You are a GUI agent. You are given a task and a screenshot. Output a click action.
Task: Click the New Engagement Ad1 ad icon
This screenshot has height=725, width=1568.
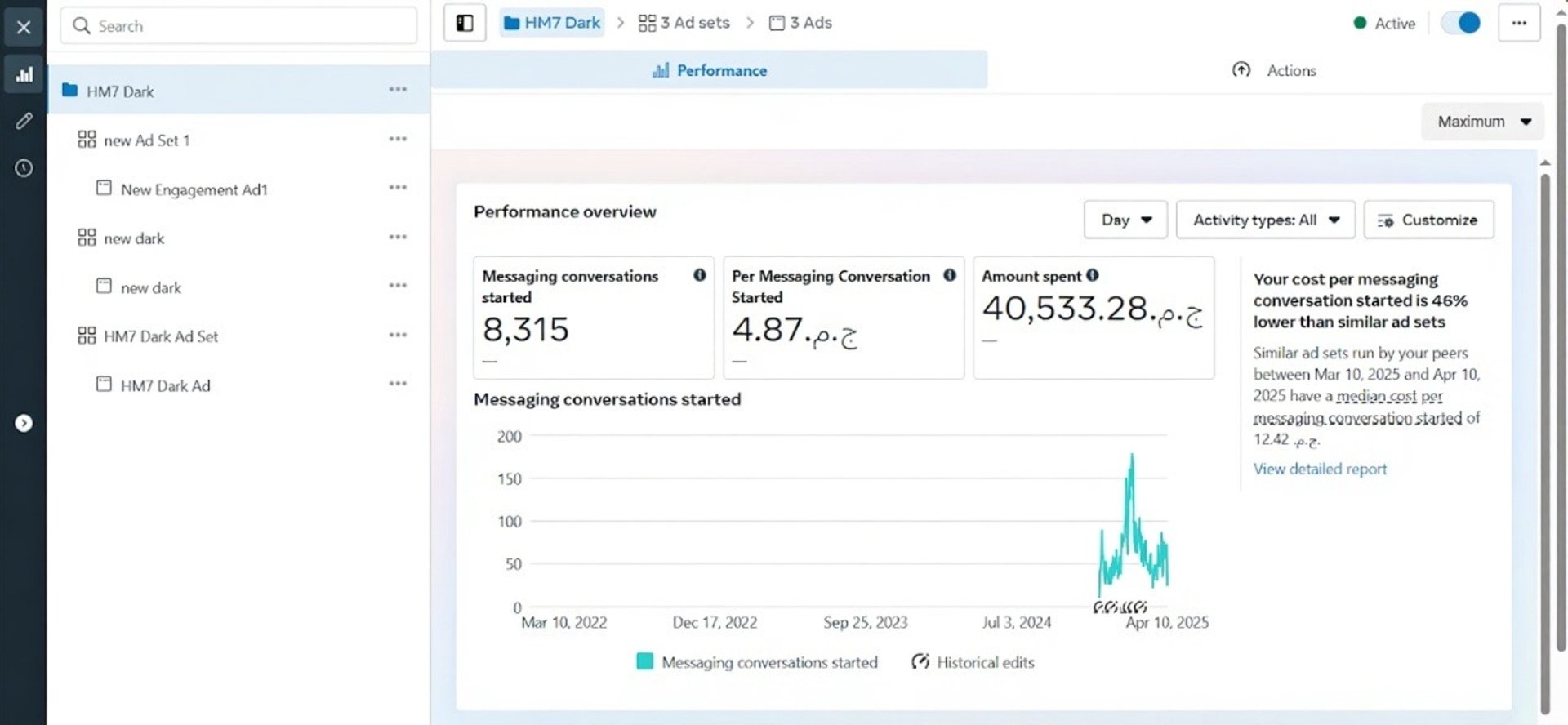click(x=104, y=188)
